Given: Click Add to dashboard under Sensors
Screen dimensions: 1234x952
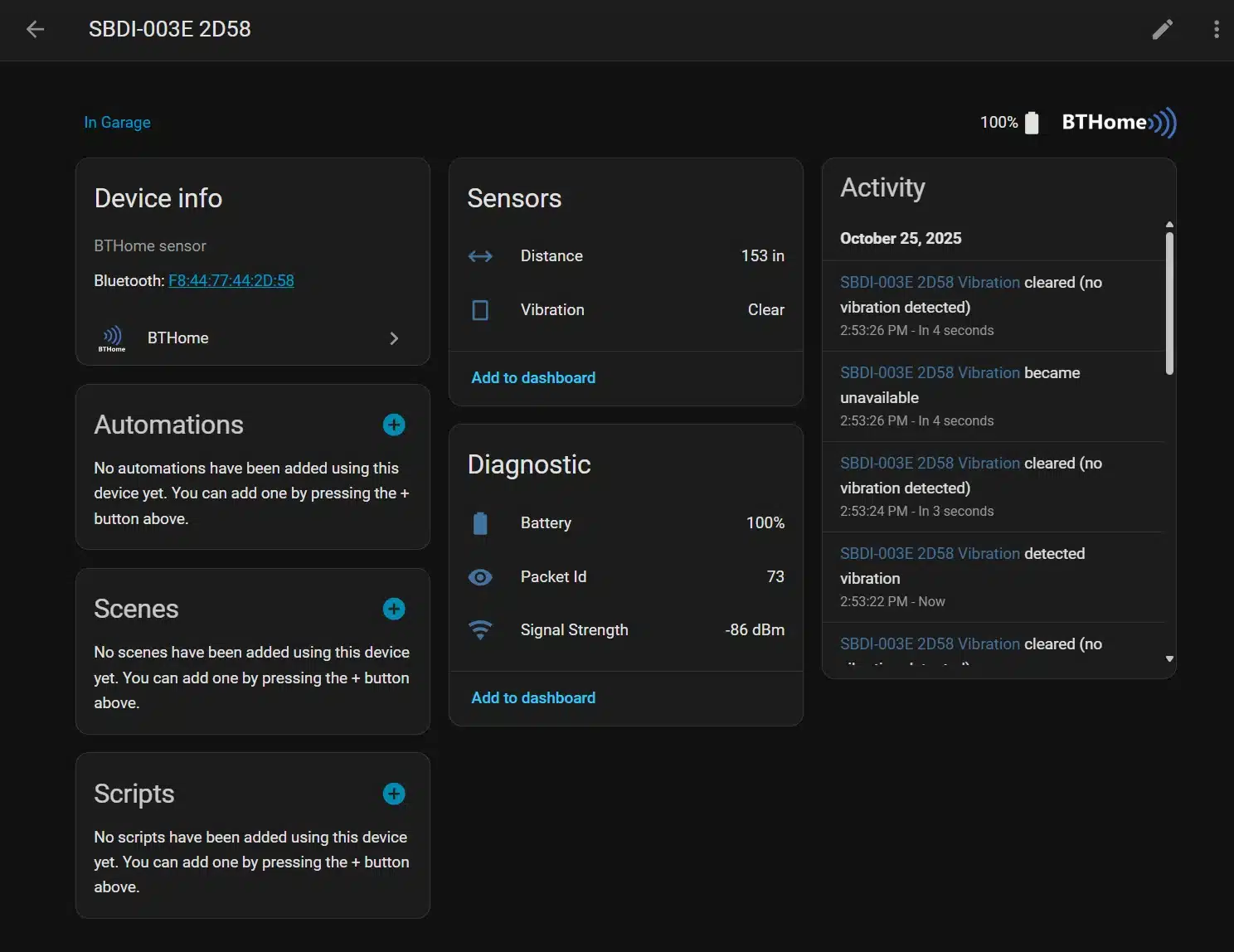Looking at the screenshot, I should tap(532, 378).
